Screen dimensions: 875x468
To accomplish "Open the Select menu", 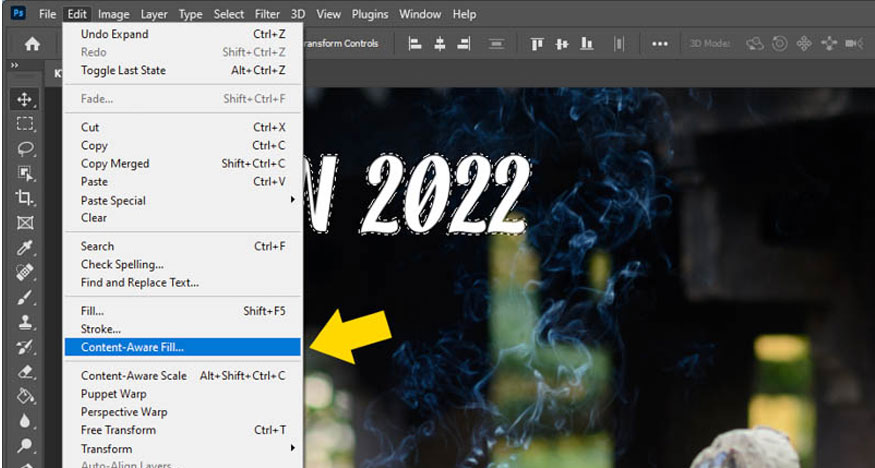I will [x=229, y=14].
